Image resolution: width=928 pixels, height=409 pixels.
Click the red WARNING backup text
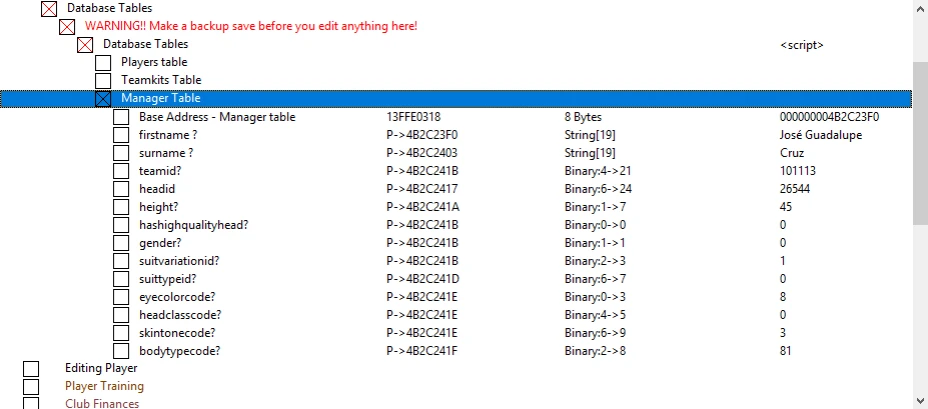click(251, 26)
